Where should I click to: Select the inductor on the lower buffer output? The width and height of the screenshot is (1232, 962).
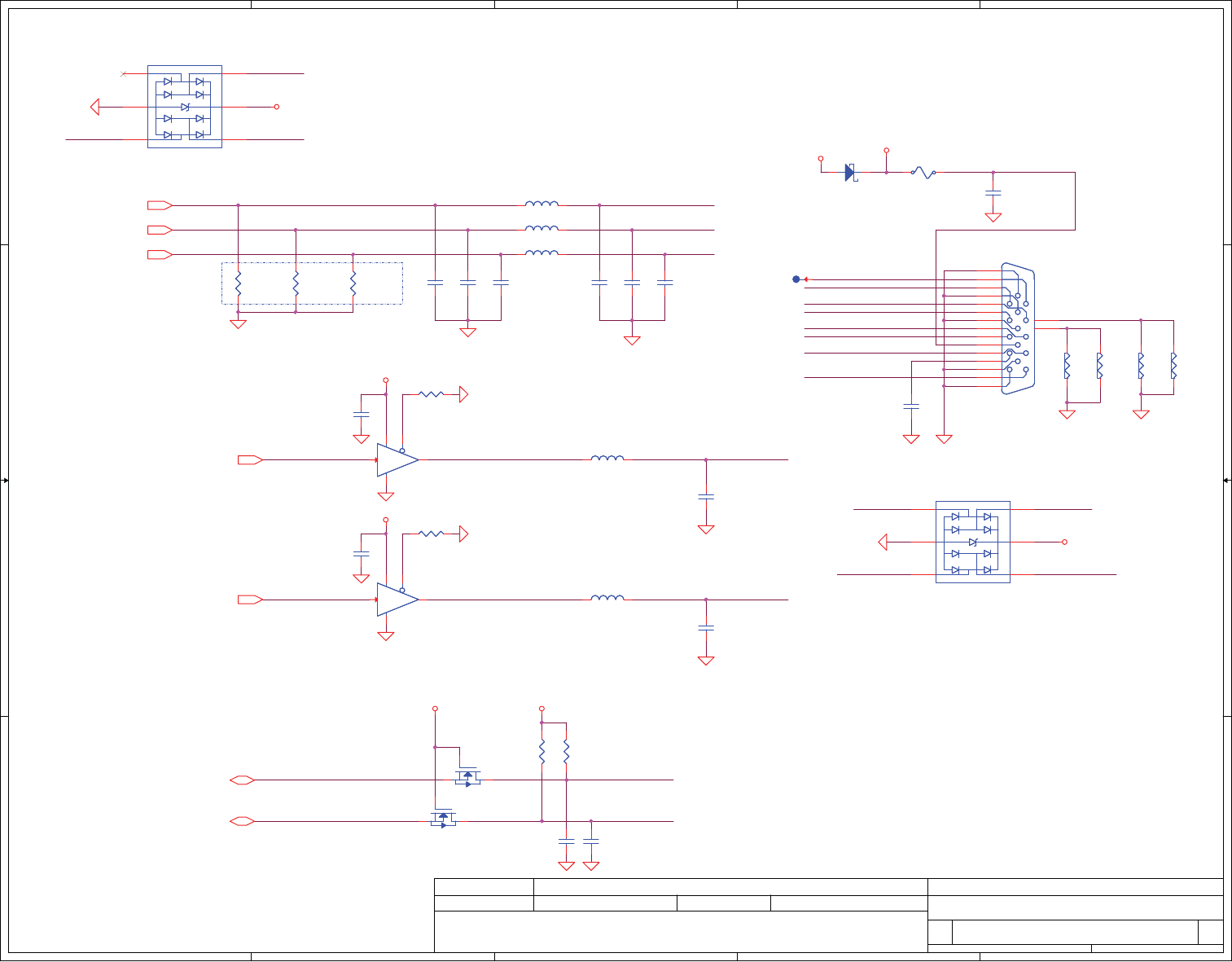coord(607,597)
